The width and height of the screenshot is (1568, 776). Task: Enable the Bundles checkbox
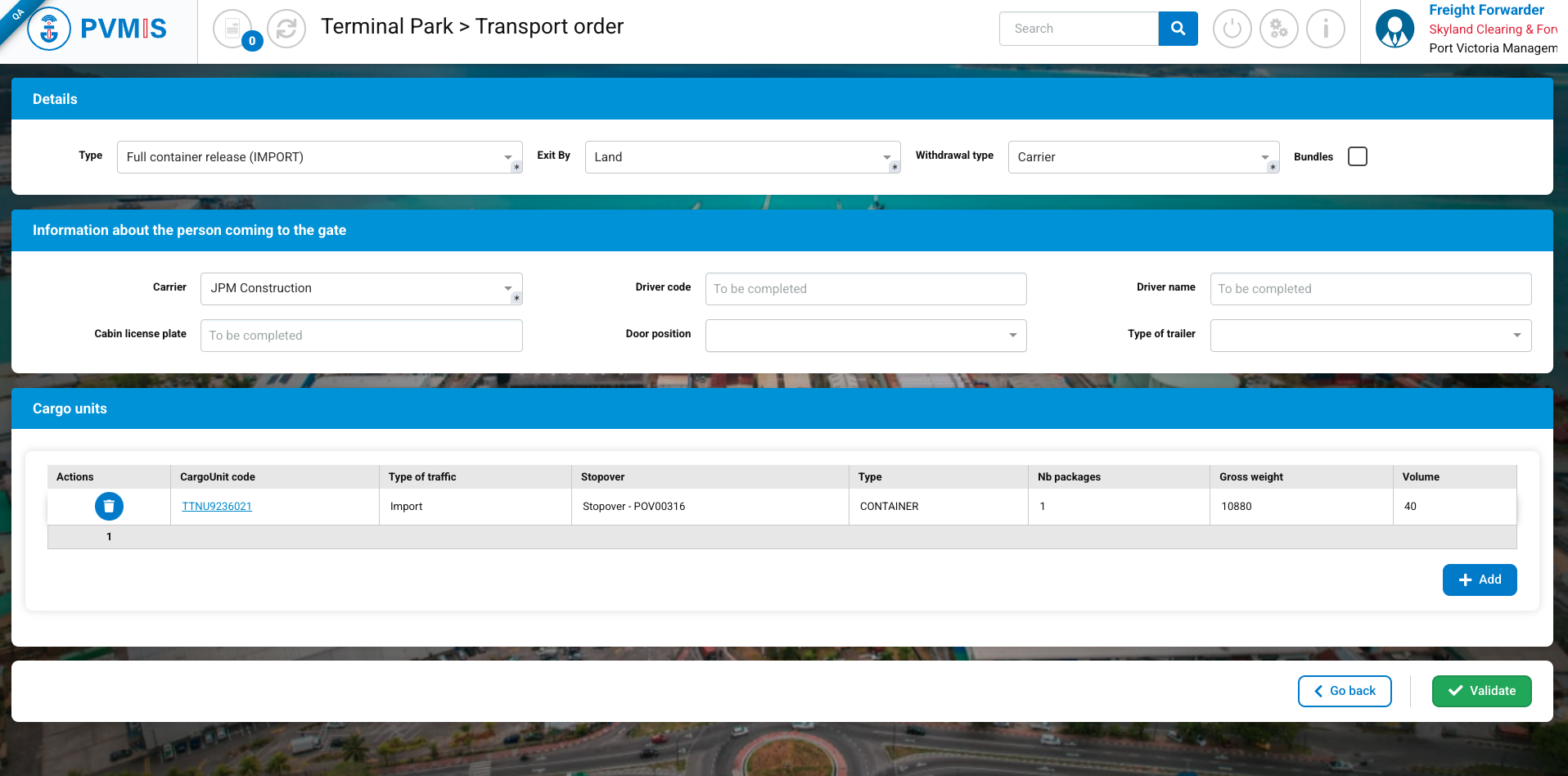click(1357, 156)
